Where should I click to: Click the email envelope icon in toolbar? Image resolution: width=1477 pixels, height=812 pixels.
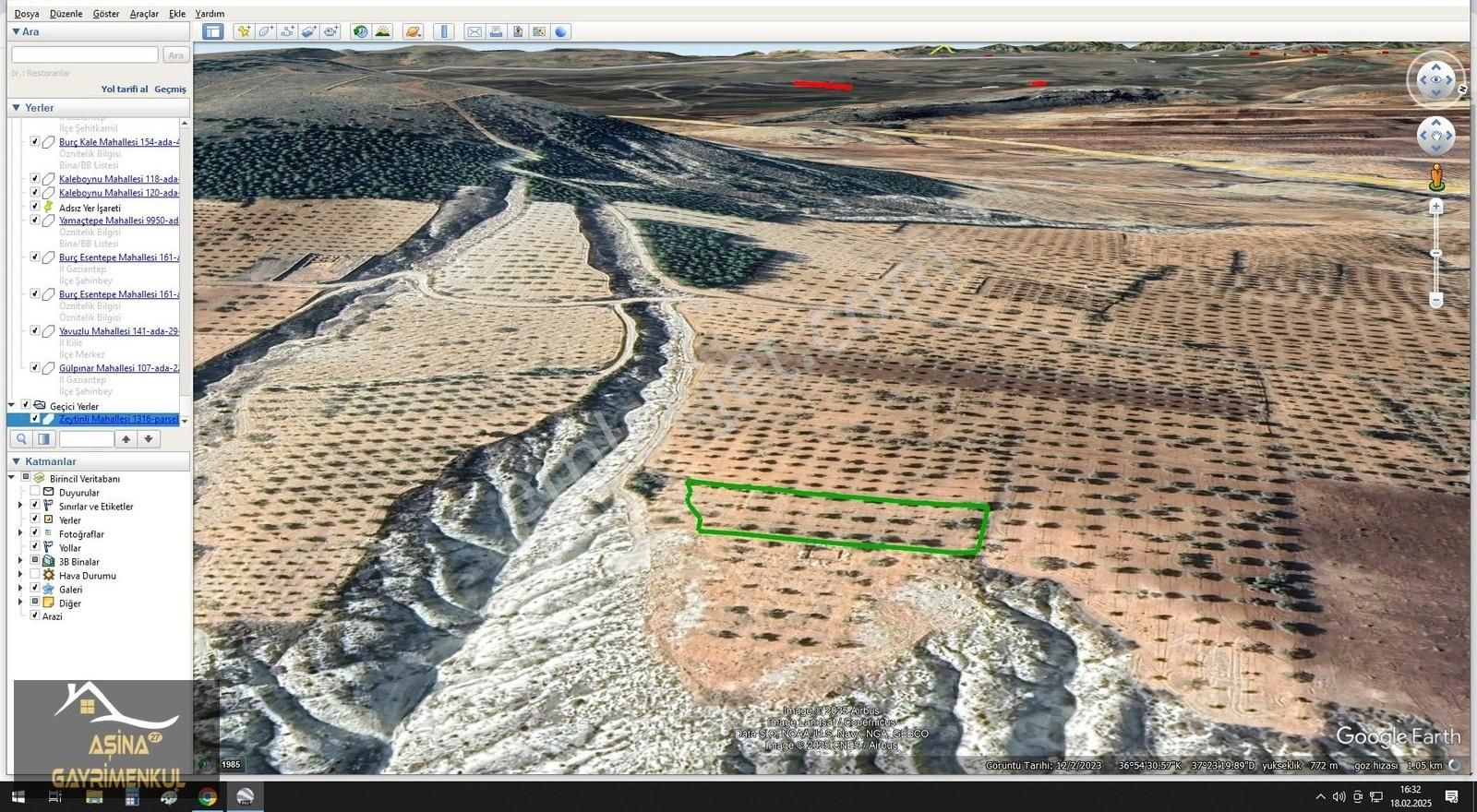pyautogui.click(x=474, y=31)
